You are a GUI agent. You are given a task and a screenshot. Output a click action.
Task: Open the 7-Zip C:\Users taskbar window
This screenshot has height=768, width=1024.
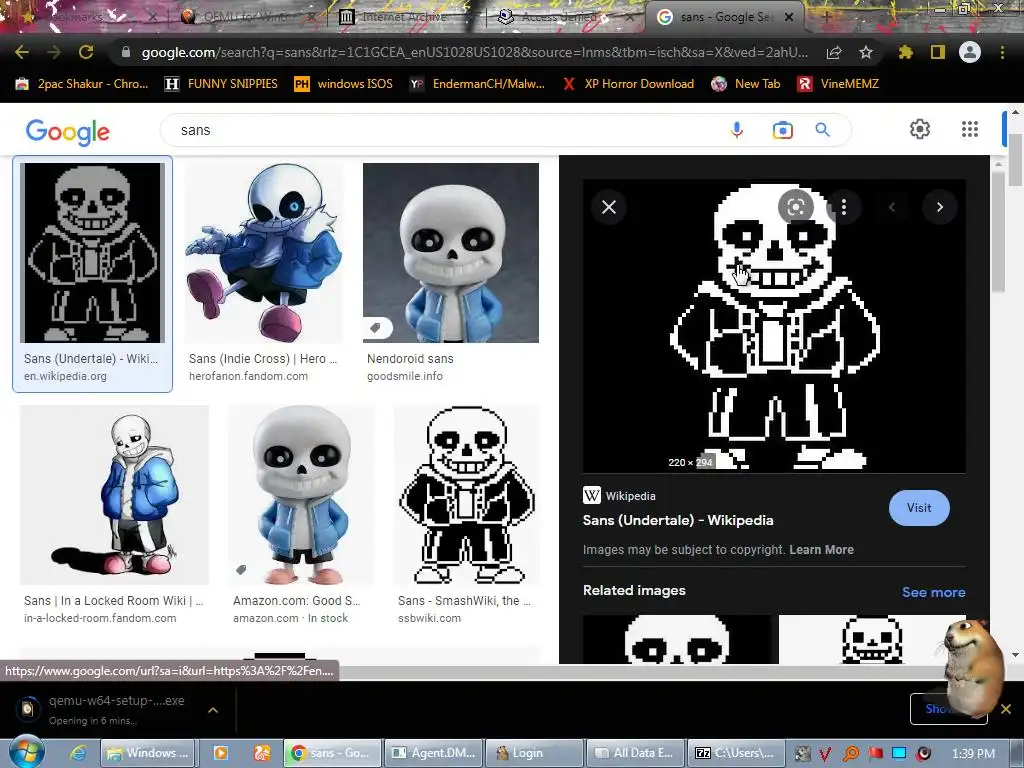735,753
